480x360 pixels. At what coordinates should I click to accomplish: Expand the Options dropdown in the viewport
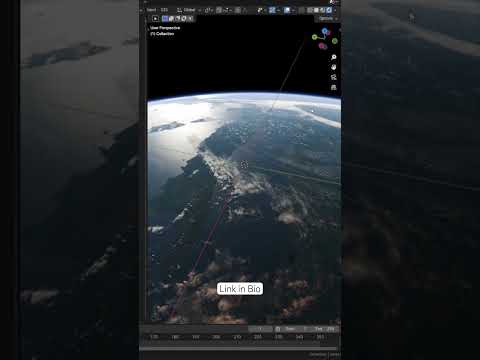point(327,18)
